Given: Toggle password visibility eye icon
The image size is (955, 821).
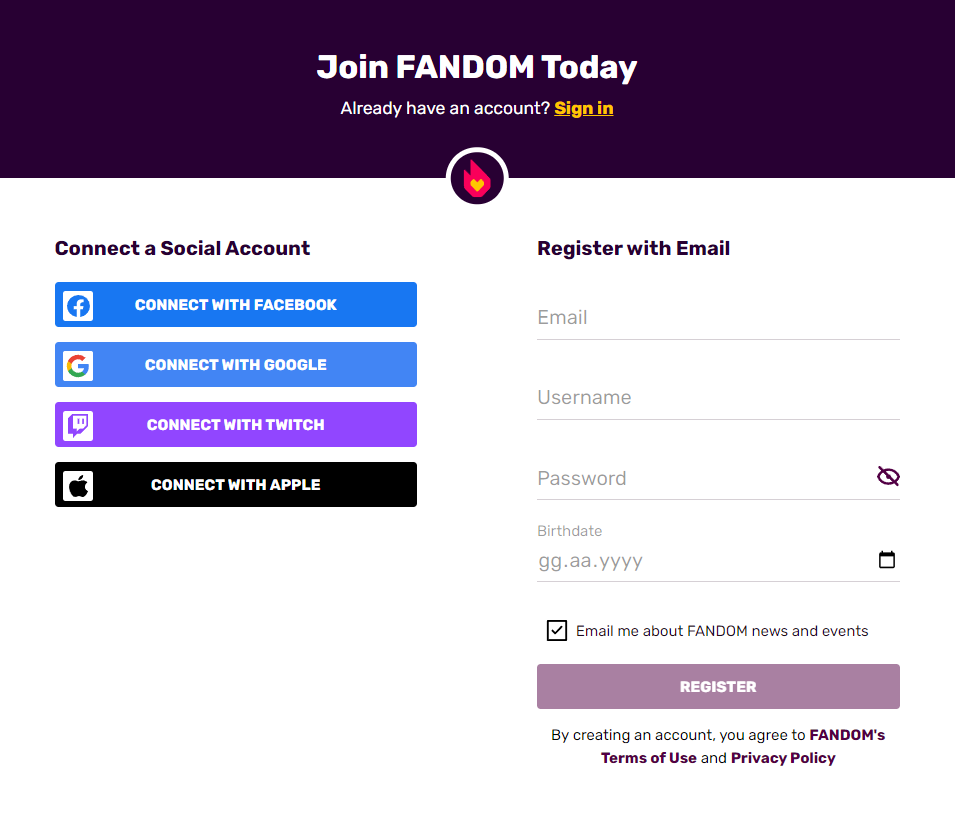Looking at the screenshot, I should pyautogui.click(x=888, y=477).
